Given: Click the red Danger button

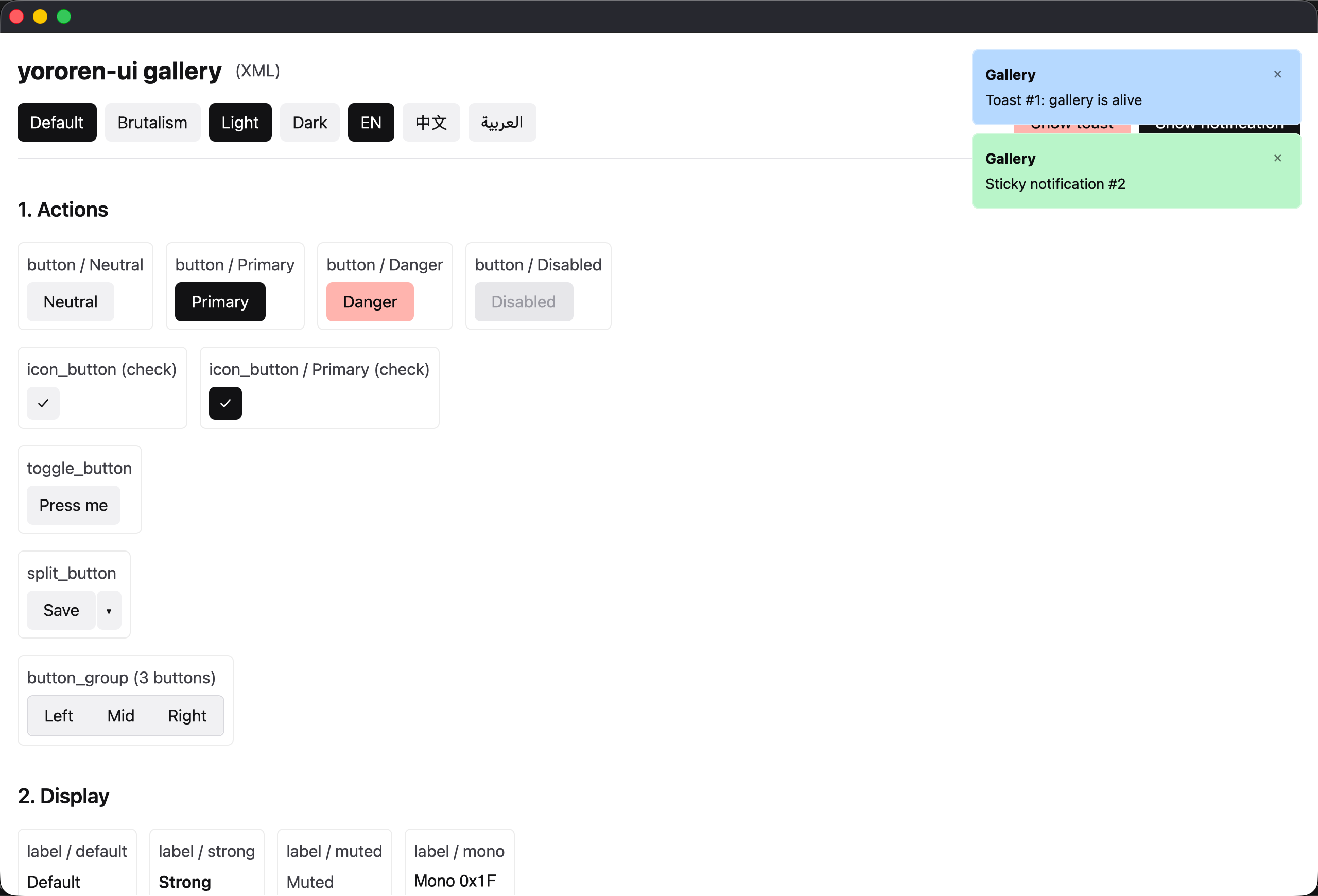Looking at the screenshot, I should coord(370,302).
